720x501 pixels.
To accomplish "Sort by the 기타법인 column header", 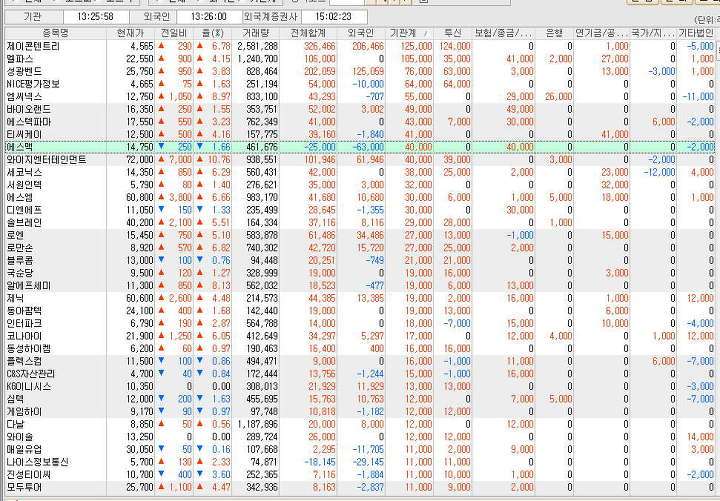I will click(x=696, y=33).
